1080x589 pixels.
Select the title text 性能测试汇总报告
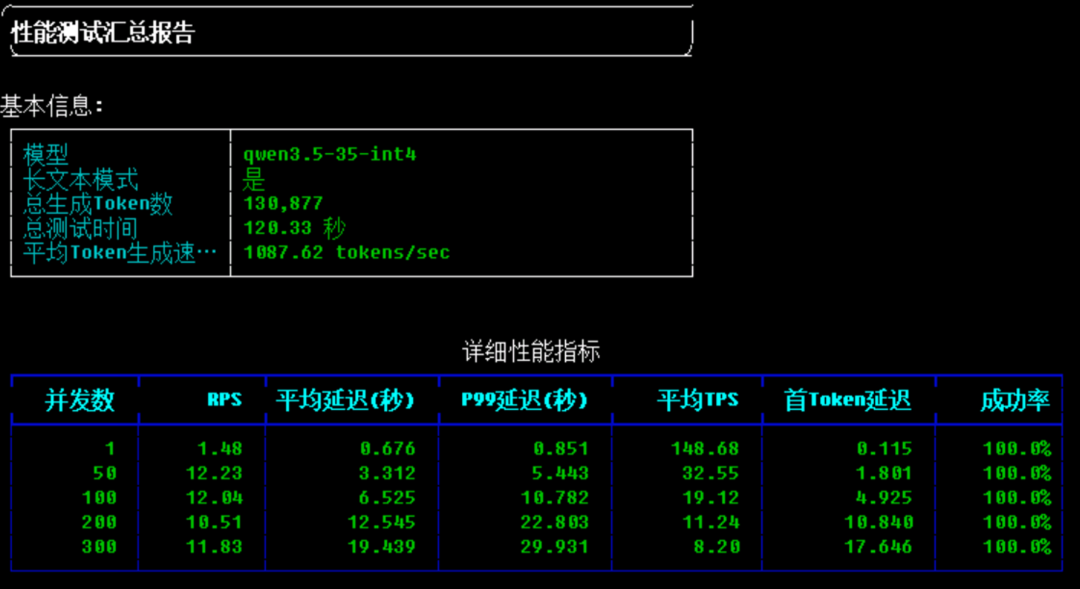(x=103, y=32)
